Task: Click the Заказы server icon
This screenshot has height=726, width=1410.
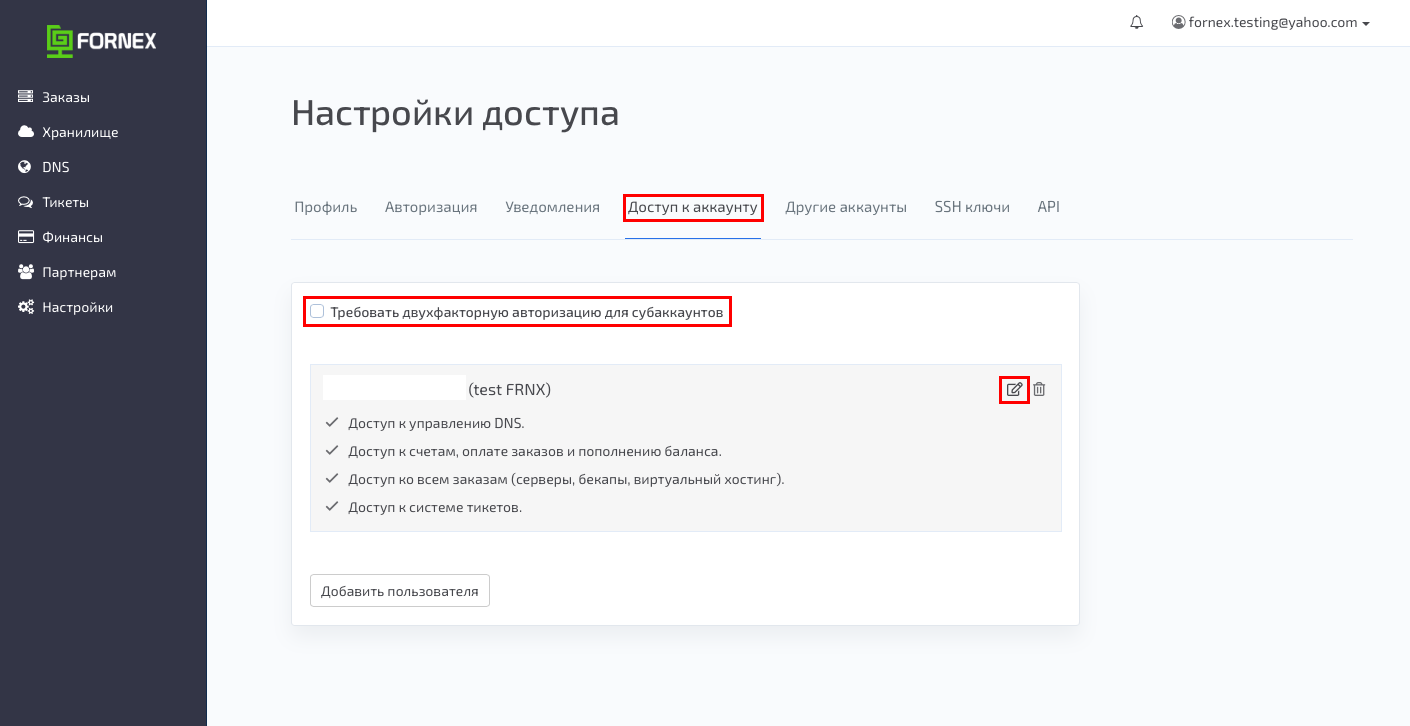Action: click(26, 97)
